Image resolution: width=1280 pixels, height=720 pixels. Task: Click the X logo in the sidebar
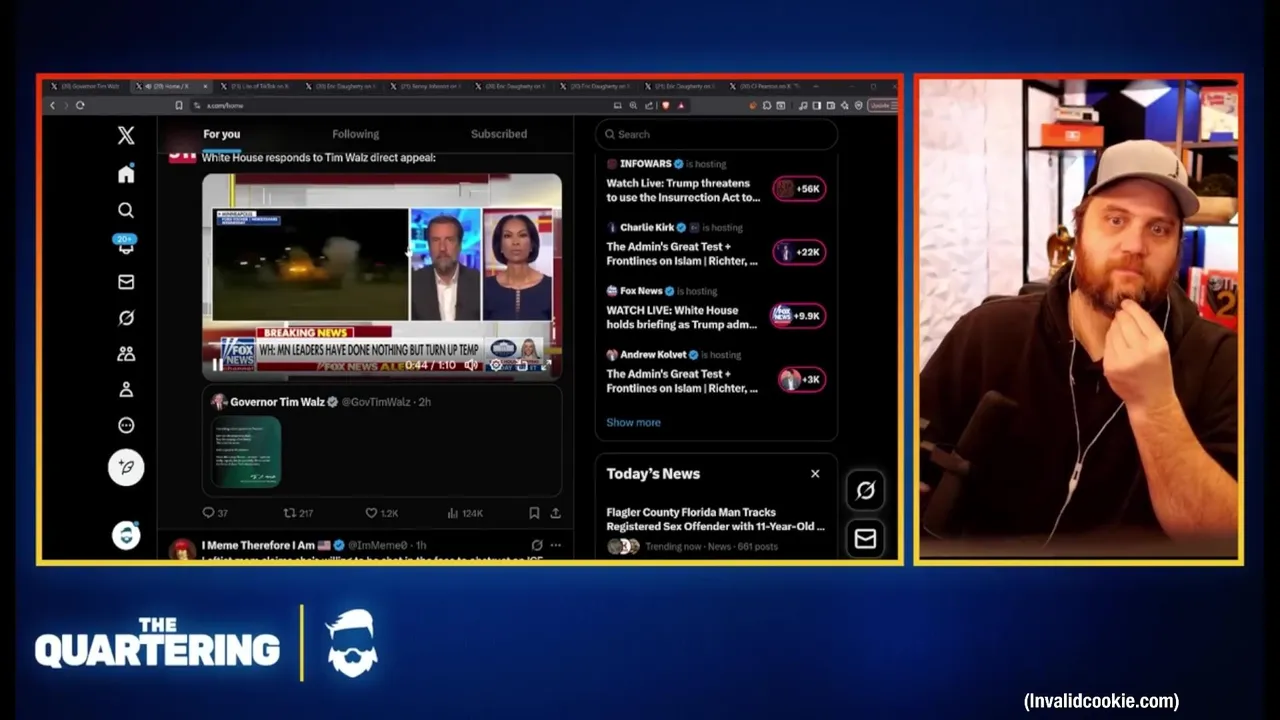click(126, 136)
